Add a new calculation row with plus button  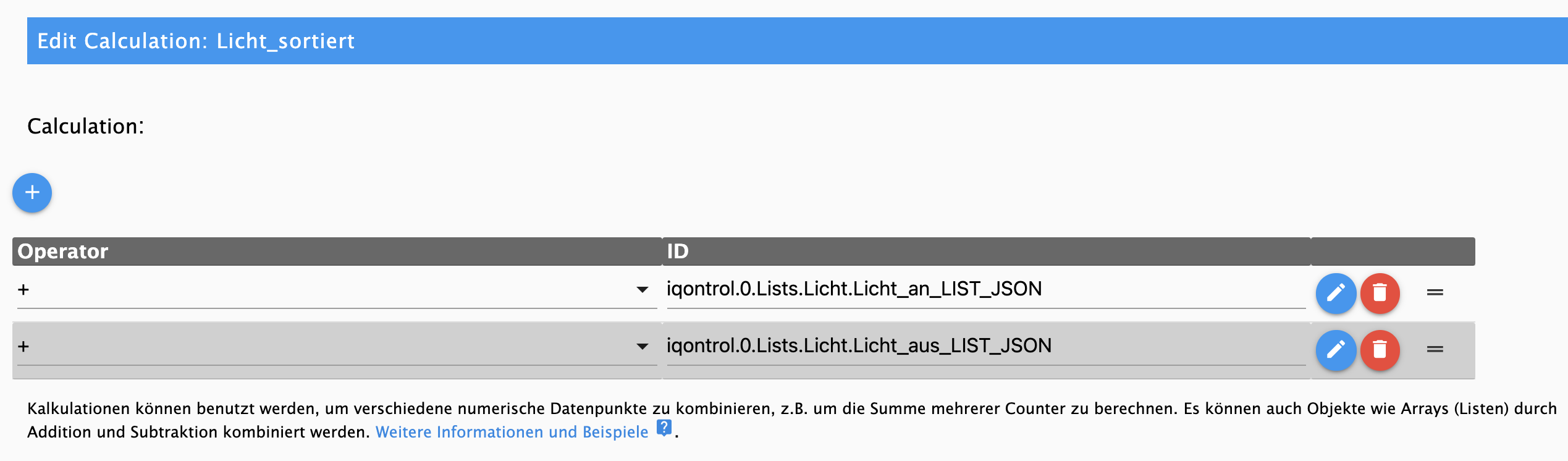32,193
